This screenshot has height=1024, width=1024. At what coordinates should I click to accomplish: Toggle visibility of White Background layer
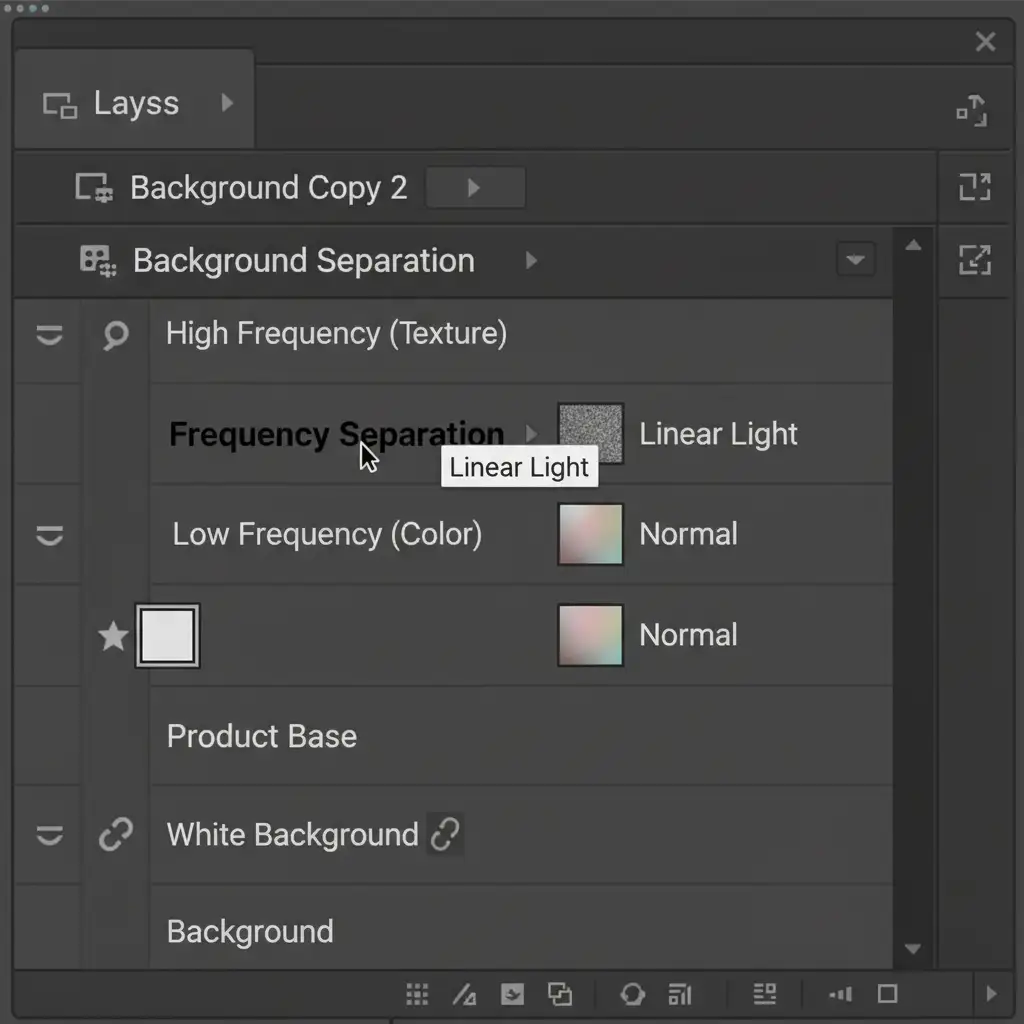49,835
